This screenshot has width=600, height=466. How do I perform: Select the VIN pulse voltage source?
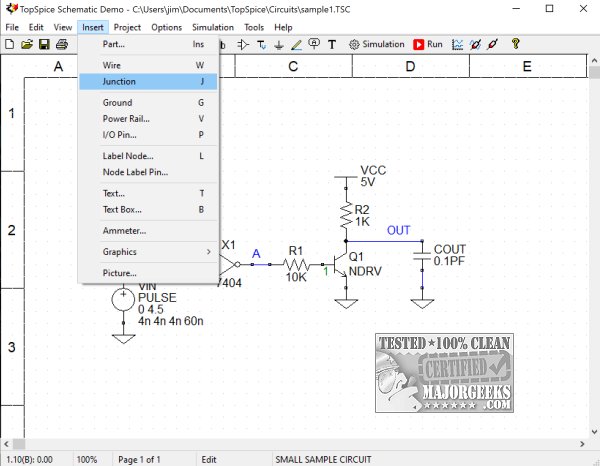tap(123, 299)
